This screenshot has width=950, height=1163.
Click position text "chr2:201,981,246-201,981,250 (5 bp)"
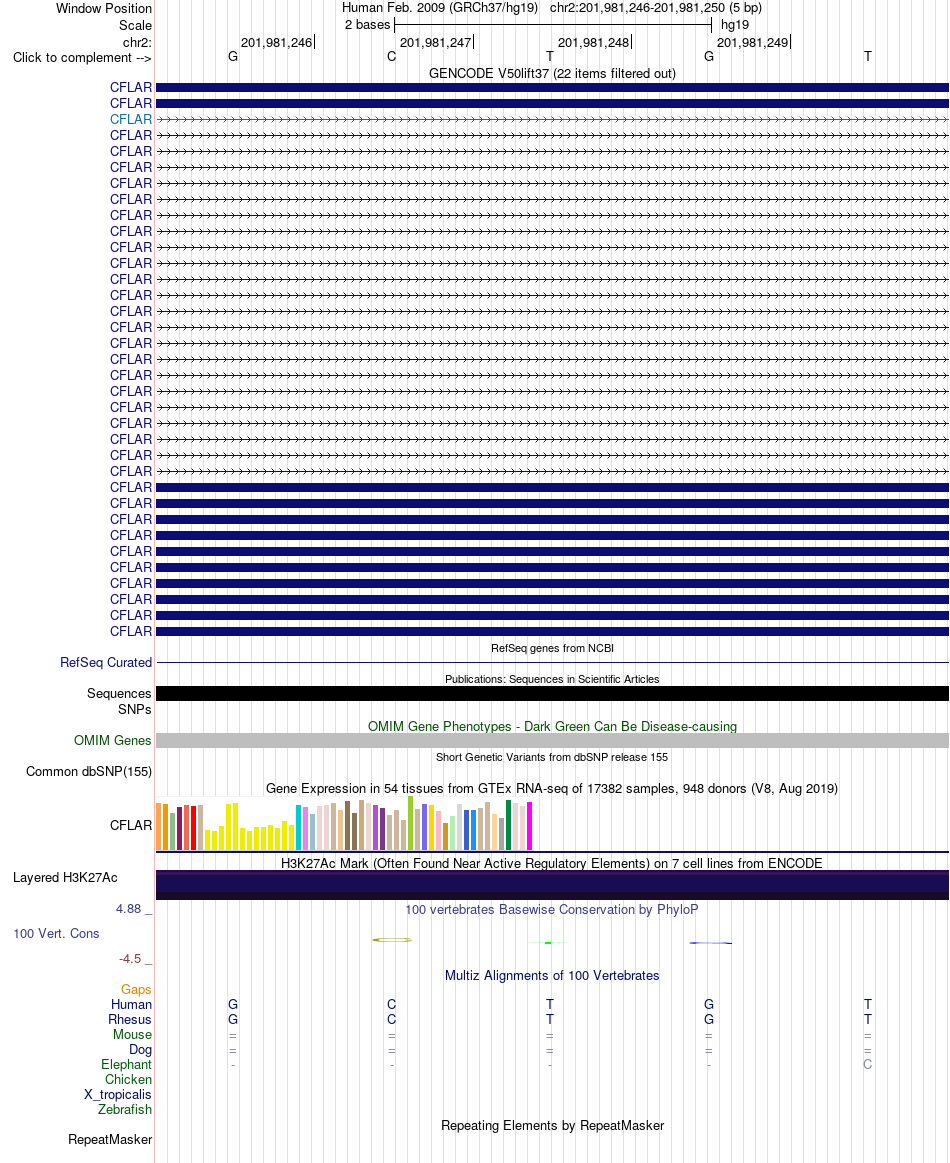(x=656, y=8)
